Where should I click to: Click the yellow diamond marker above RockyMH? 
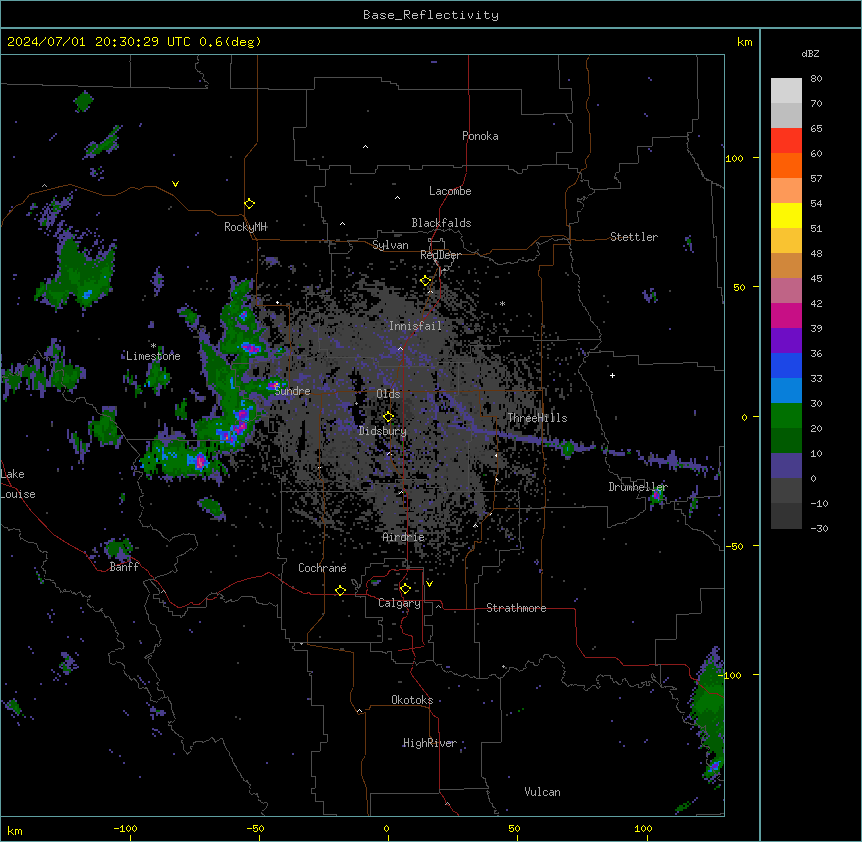[249, 204]
